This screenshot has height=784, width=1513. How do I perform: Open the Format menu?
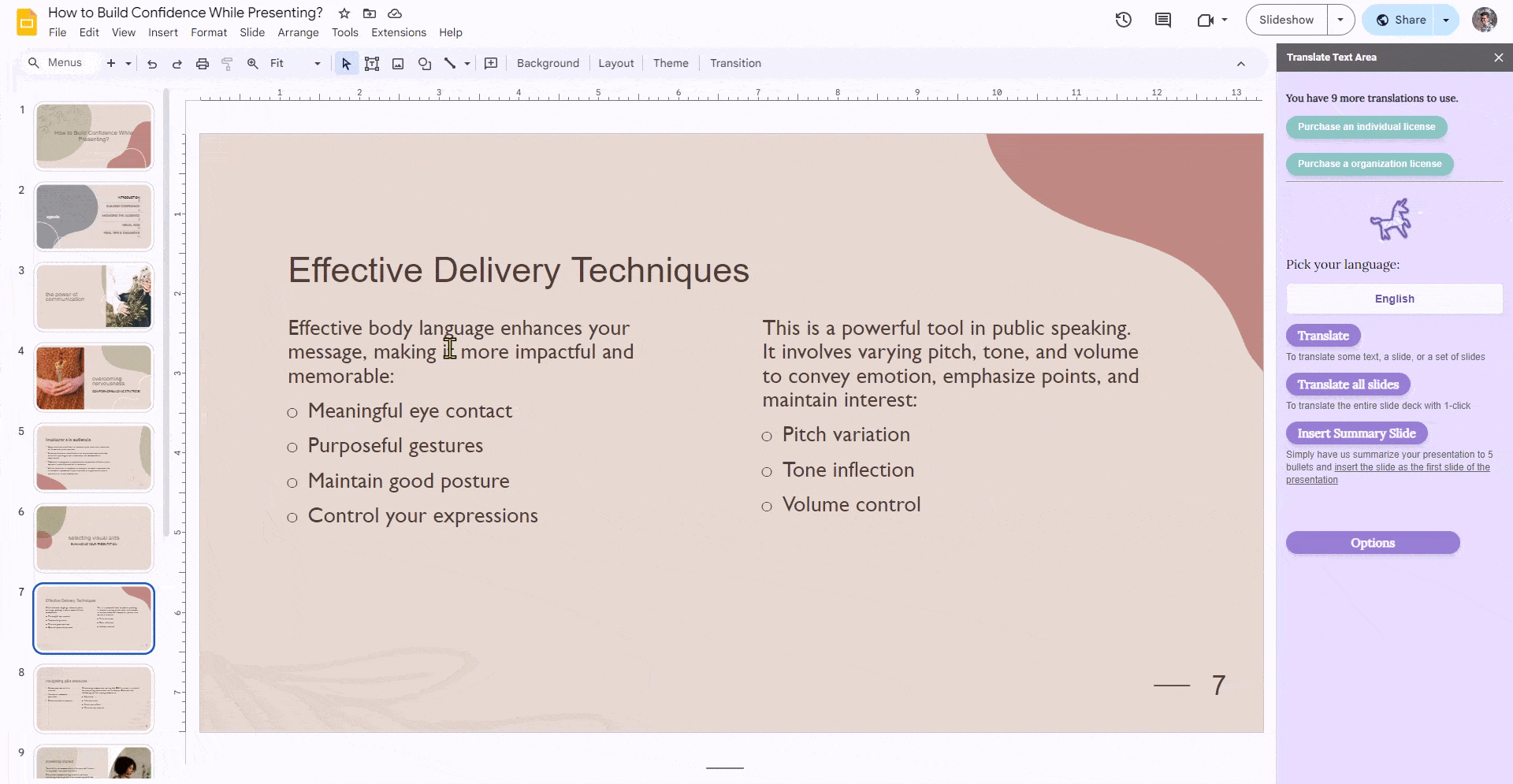click(208, 32)
